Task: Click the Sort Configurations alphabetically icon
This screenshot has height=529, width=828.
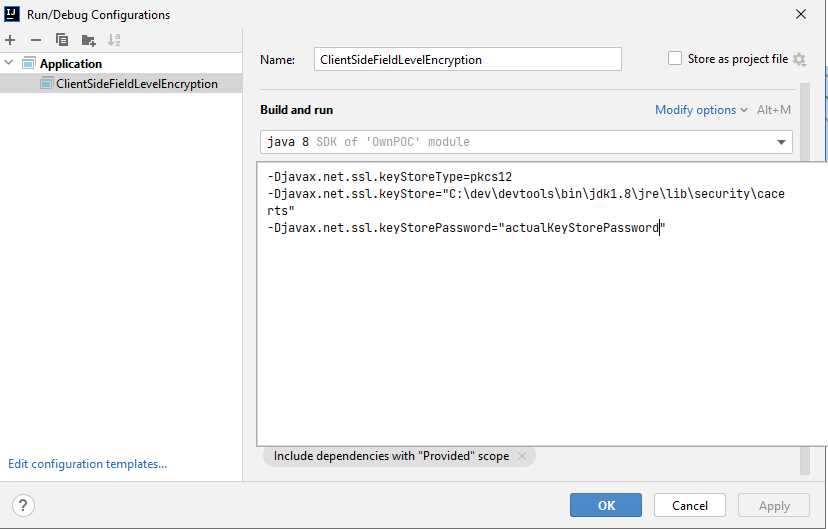Action: (114, 40)
